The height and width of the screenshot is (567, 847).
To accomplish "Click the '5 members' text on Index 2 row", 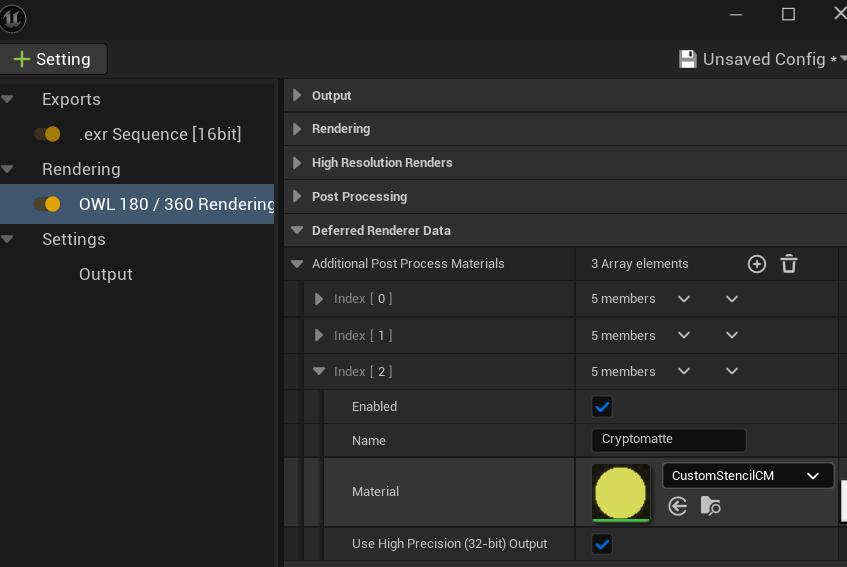I will [x=623, y=372].
